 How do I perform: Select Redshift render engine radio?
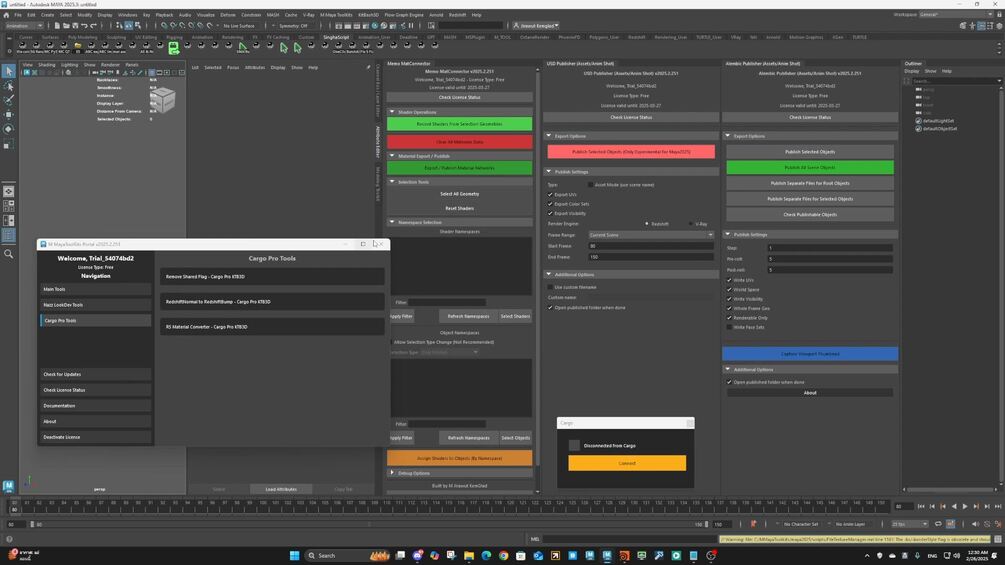[647, 224]
